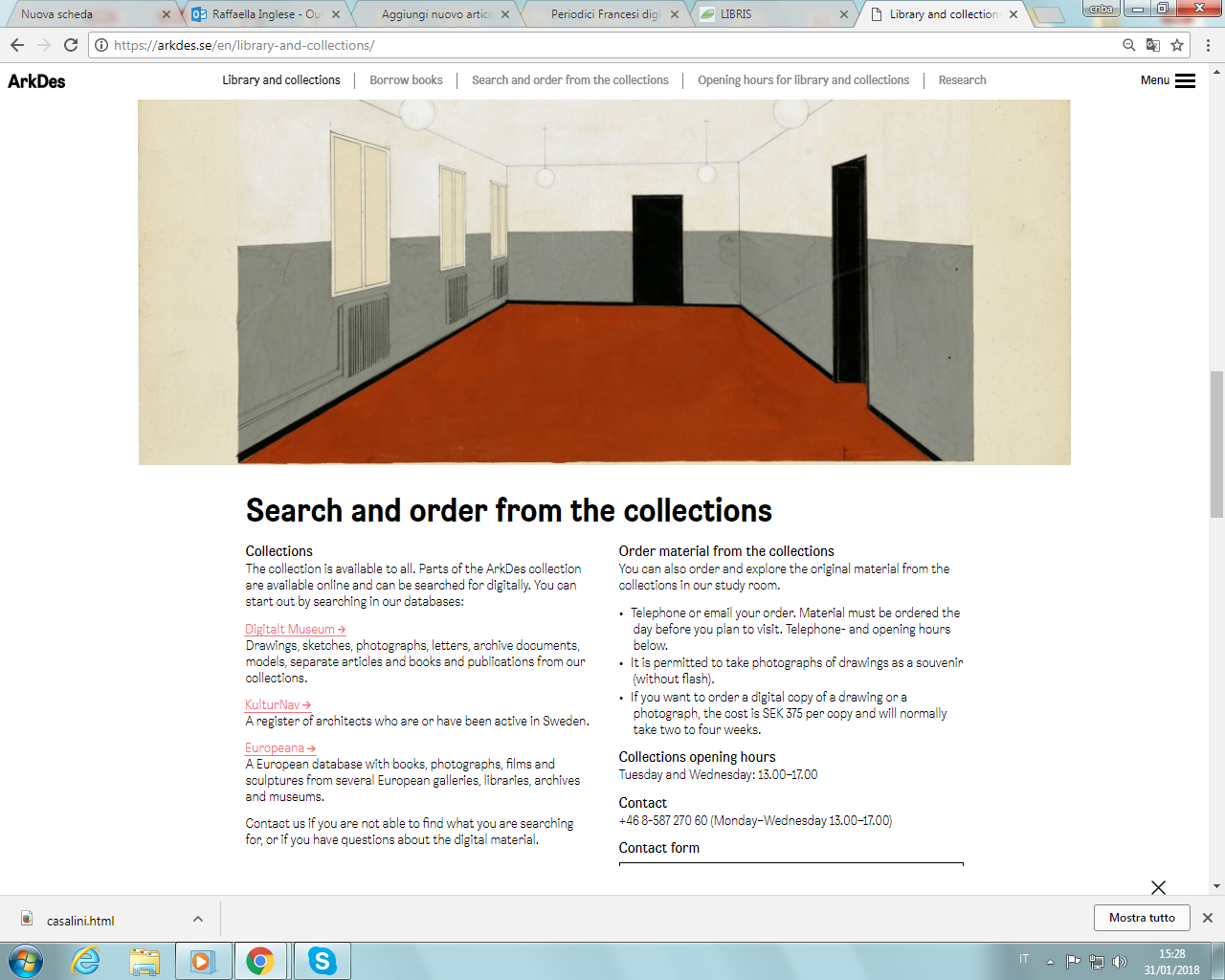
Task: View site info icon in address bar
Action: point(101,45)
